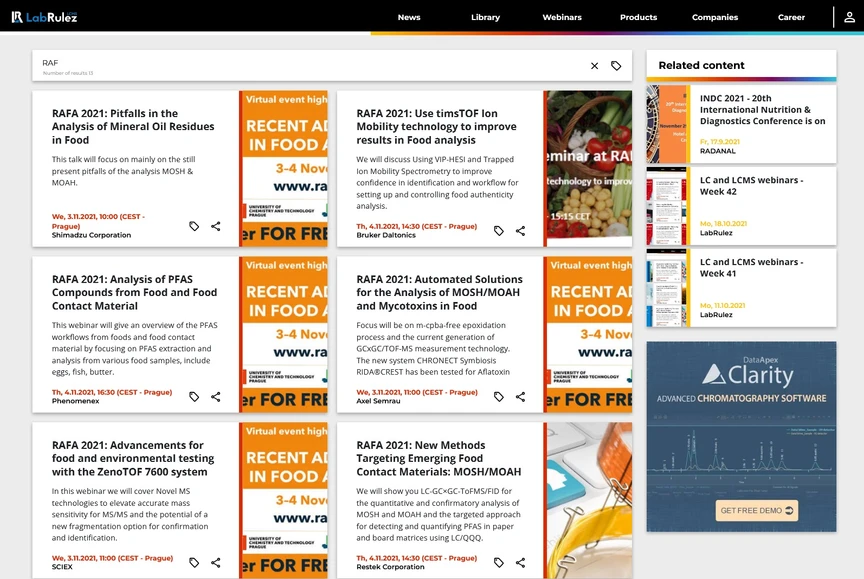
Task: Clear the RAF search with X icon
Action: point(595,66)
